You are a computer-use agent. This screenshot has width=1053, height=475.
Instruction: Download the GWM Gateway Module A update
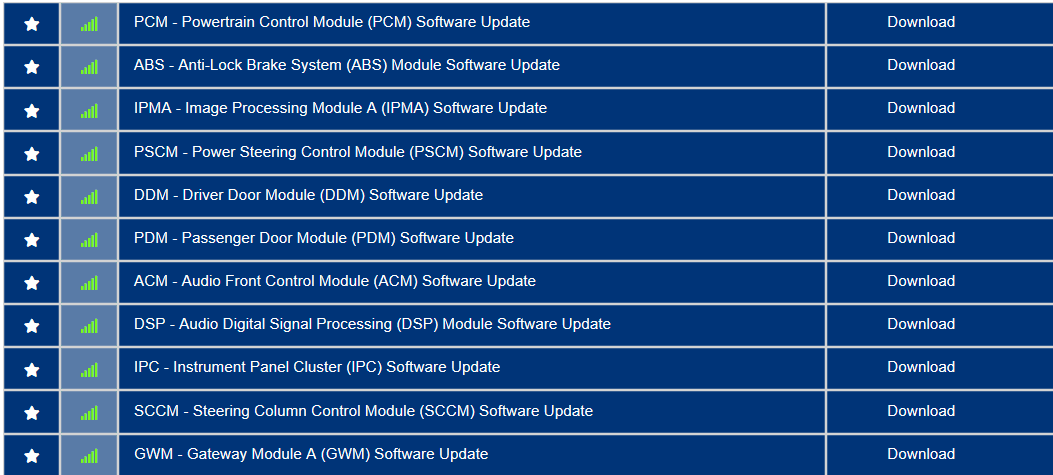(920, 454)
